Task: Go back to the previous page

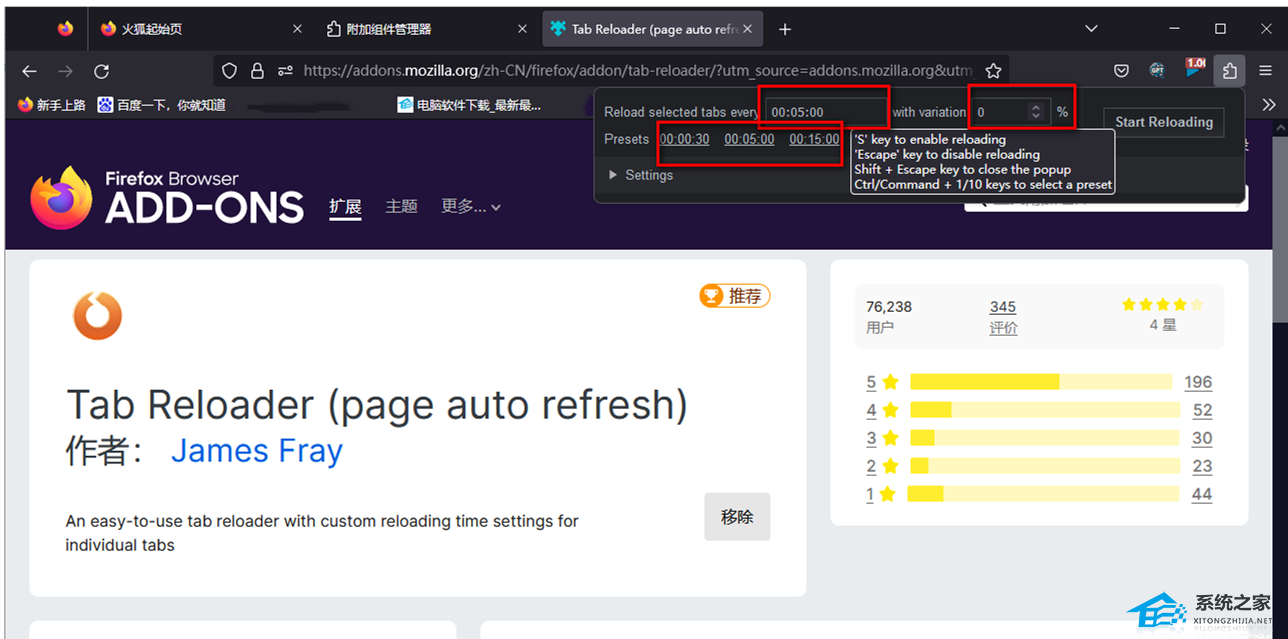Action: [x=29, y=71]
